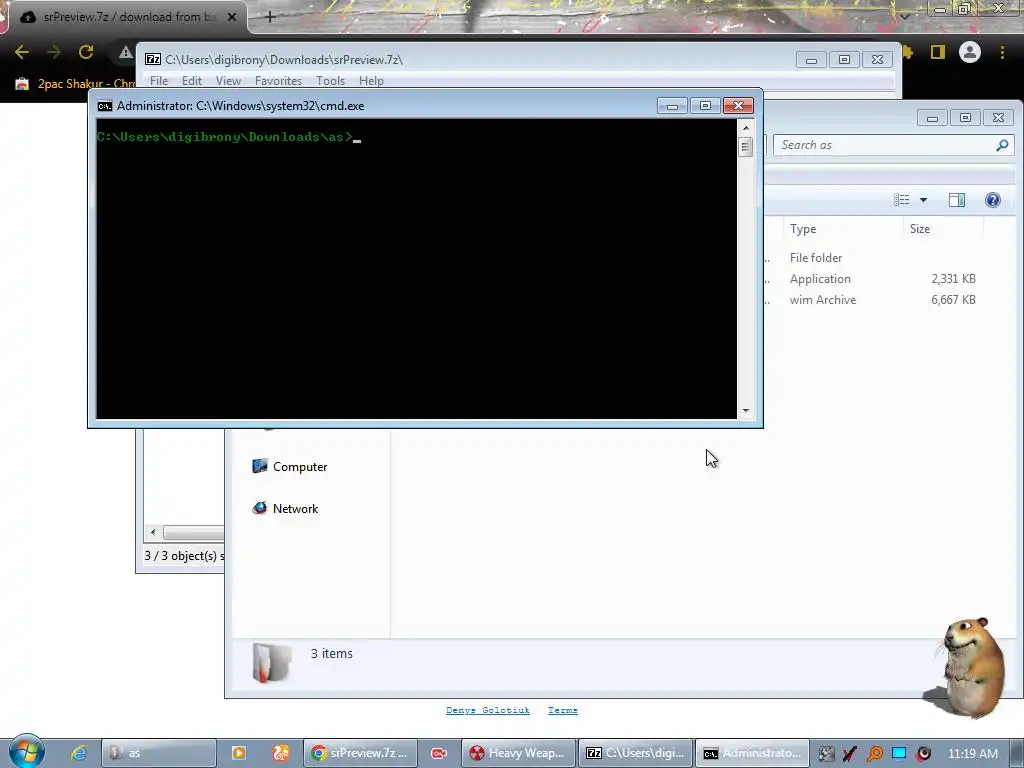Toggle the Explorer preview pane button
1024x768 pixels.
tap(957, 200)
